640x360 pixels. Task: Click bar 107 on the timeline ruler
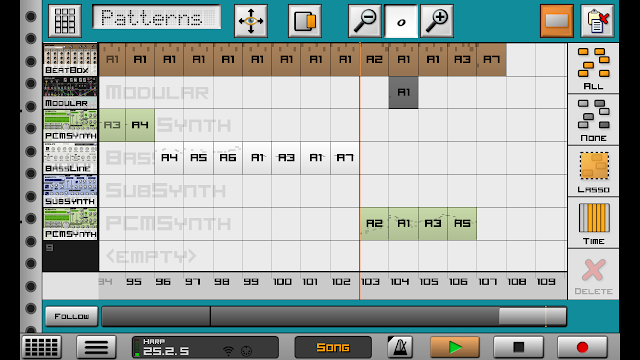pos(488,282)
